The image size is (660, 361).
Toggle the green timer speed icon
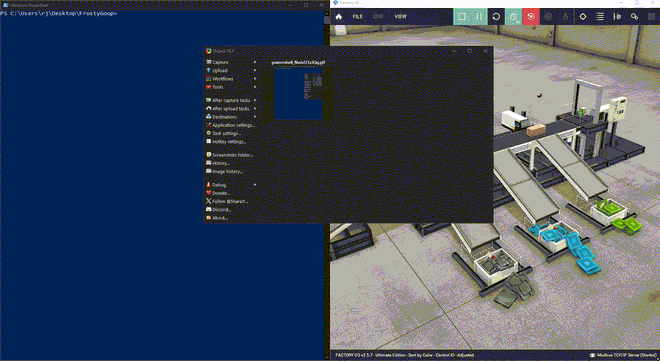point(514,16)
